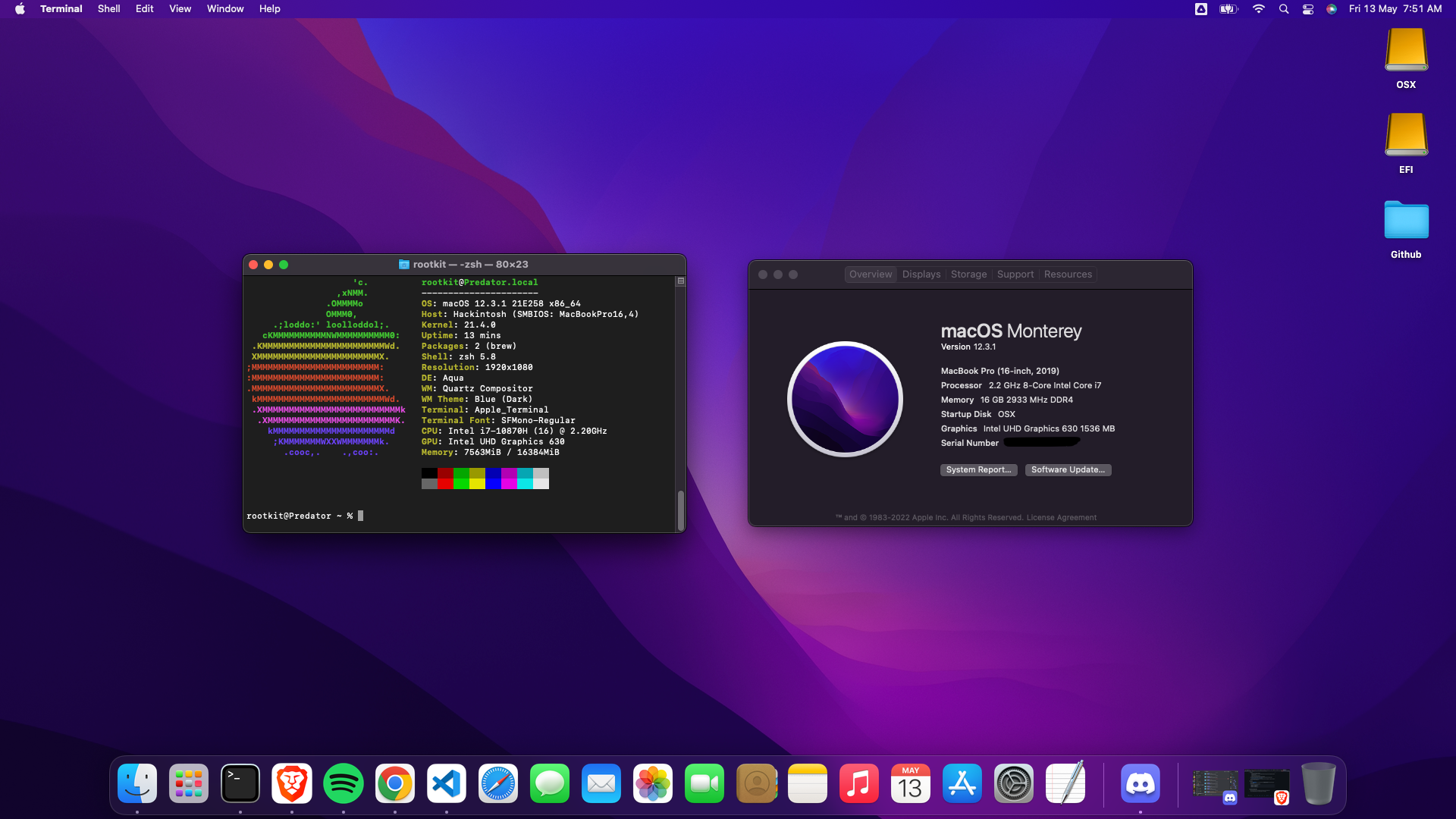Click the cyan color block in neofetch
1456x819 pixels.
(525, 484)
